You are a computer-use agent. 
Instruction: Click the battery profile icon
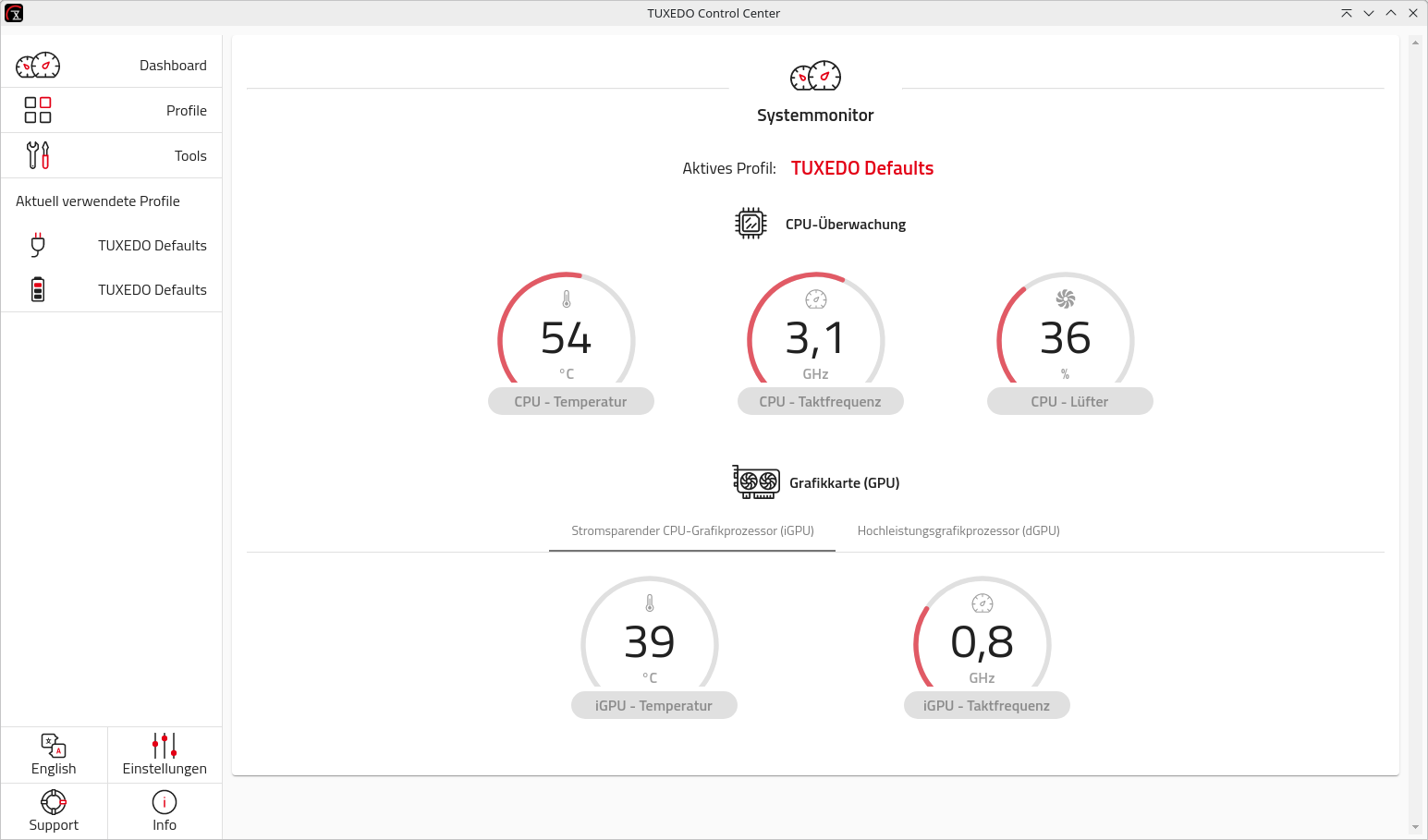coord(38,290)
